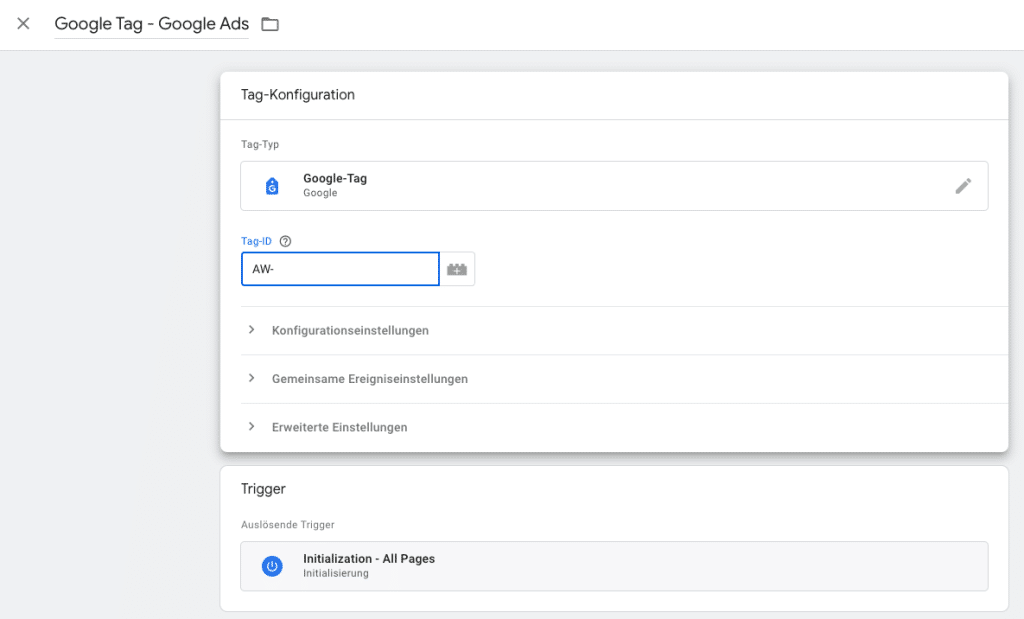This screenshot has width=1024, height=619.
Task: Select the Initialisierung trigger subtitle text
Action: tap(335, 573)
